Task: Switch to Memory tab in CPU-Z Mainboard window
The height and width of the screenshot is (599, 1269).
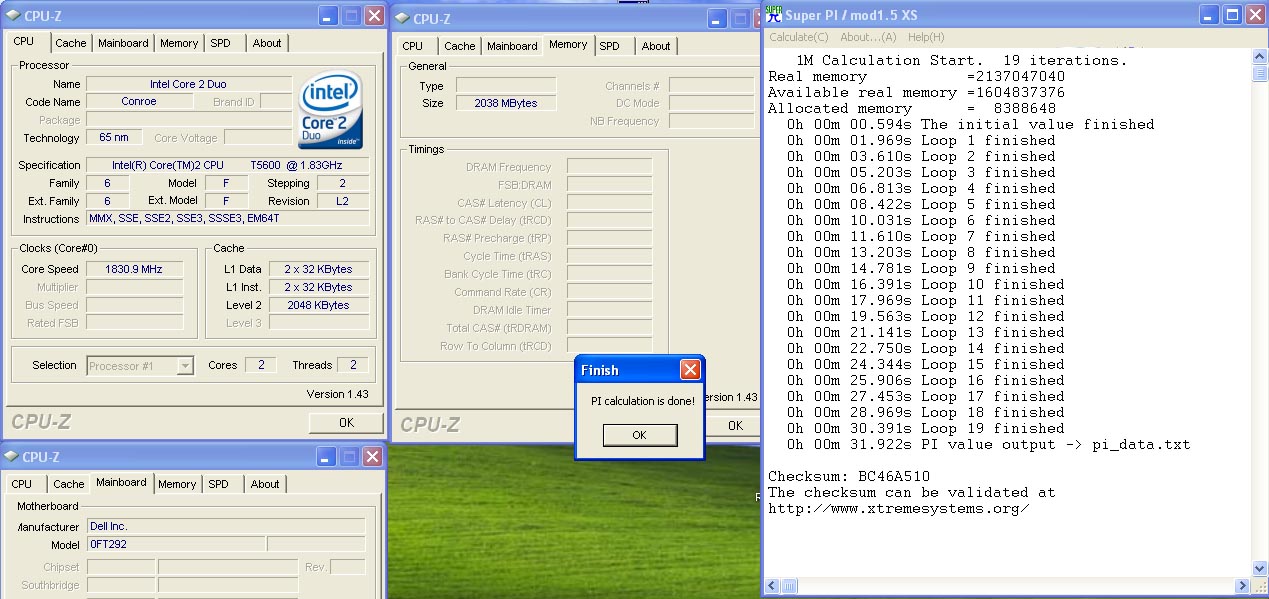Action: (177, 484)
